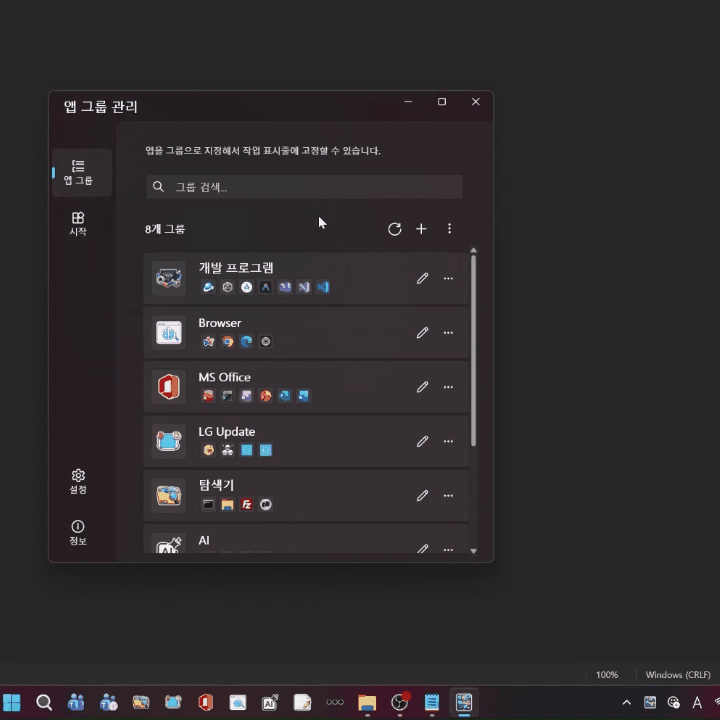Open more options for Browser group
The height and width of the screenshot is (720, 720).
pos(448,332)
